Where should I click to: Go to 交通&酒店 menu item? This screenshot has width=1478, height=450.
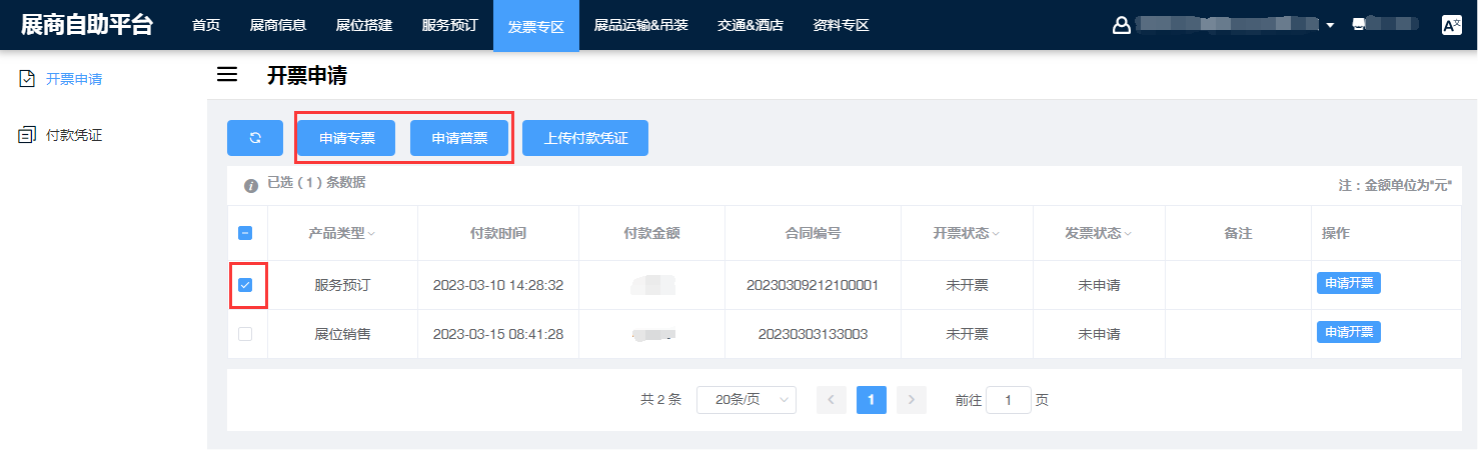pos(750,25)
